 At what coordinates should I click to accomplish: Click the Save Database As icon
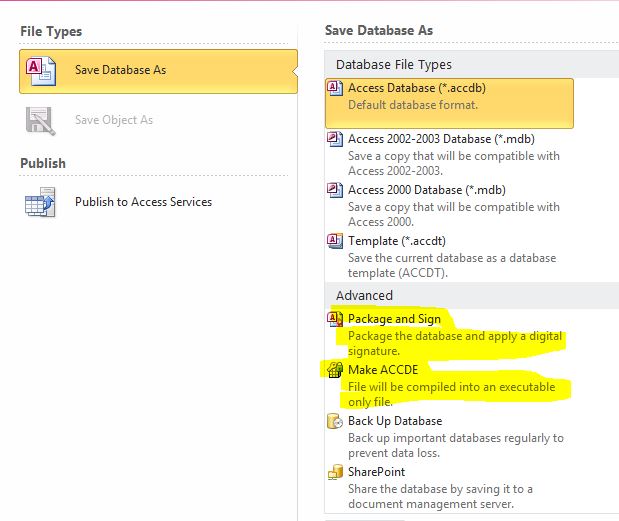41,71
